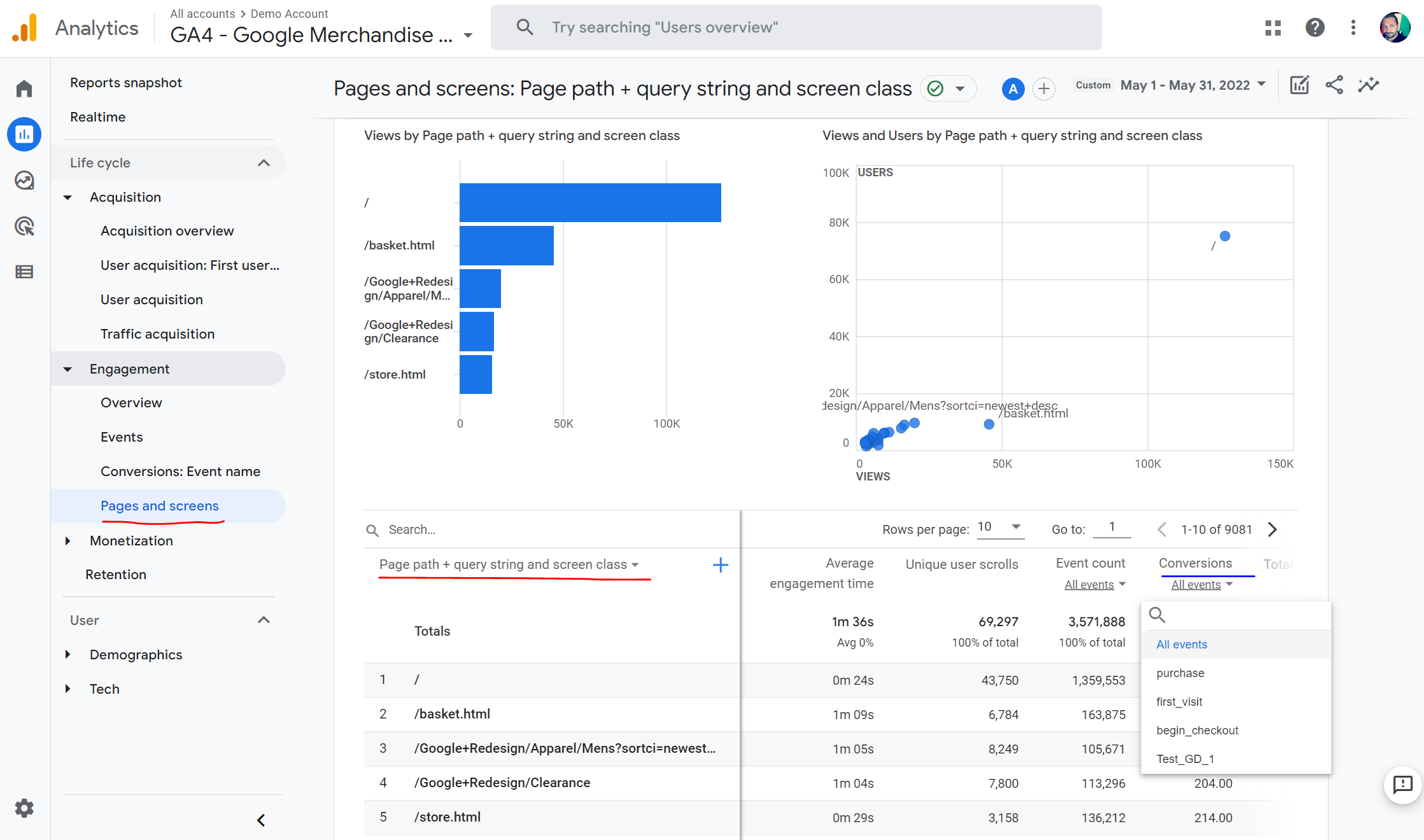The width and height of the screenshot is (1424, 840).
Task: Click the Google Analytics logo
Action: point(25,28)
